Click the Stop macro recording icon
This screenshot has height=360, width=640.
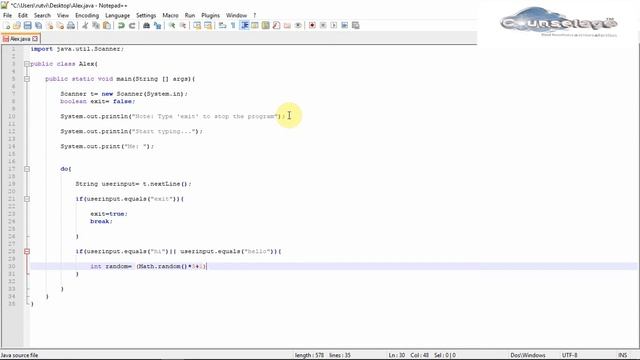click(323, 25)
